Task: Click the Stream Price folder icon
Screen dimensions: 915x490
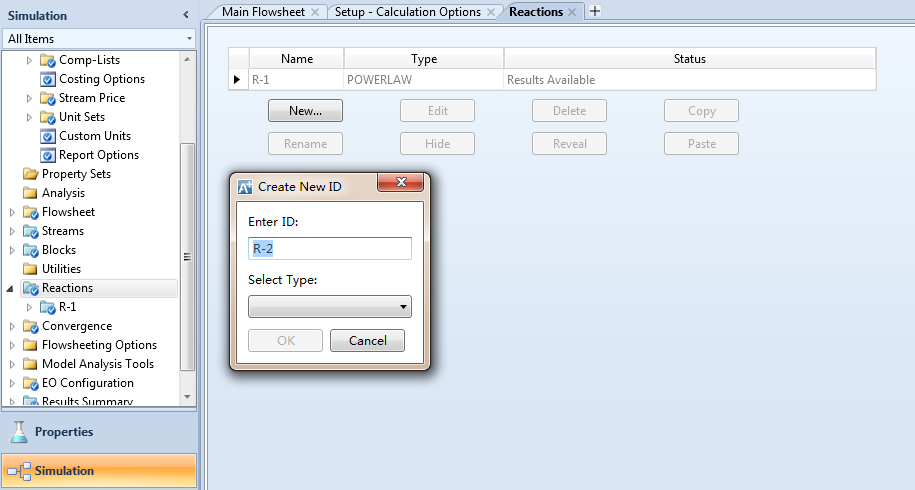Action: coord(47,98)
